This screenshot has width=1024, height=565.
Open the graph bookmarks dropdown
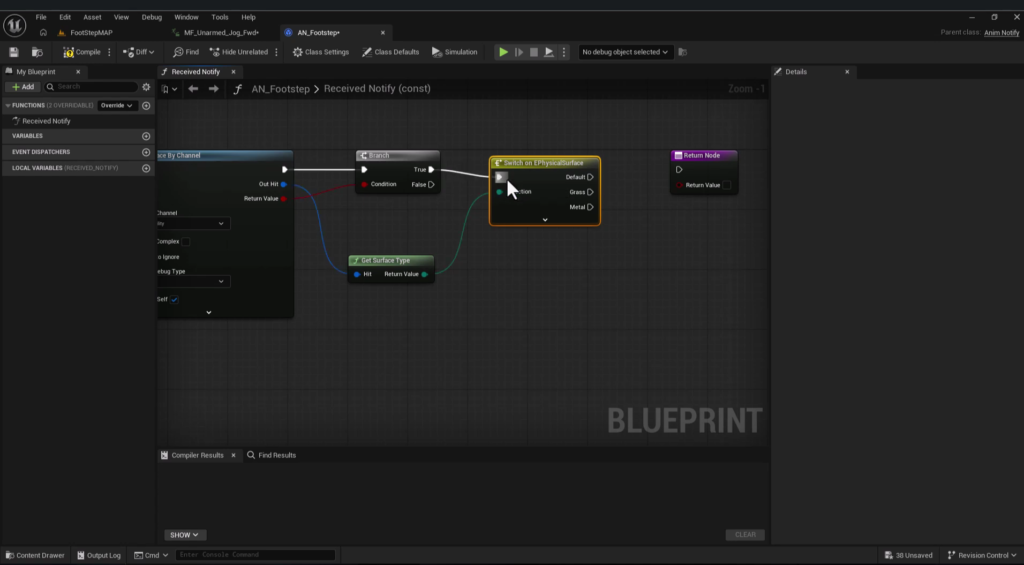point(169,89)
